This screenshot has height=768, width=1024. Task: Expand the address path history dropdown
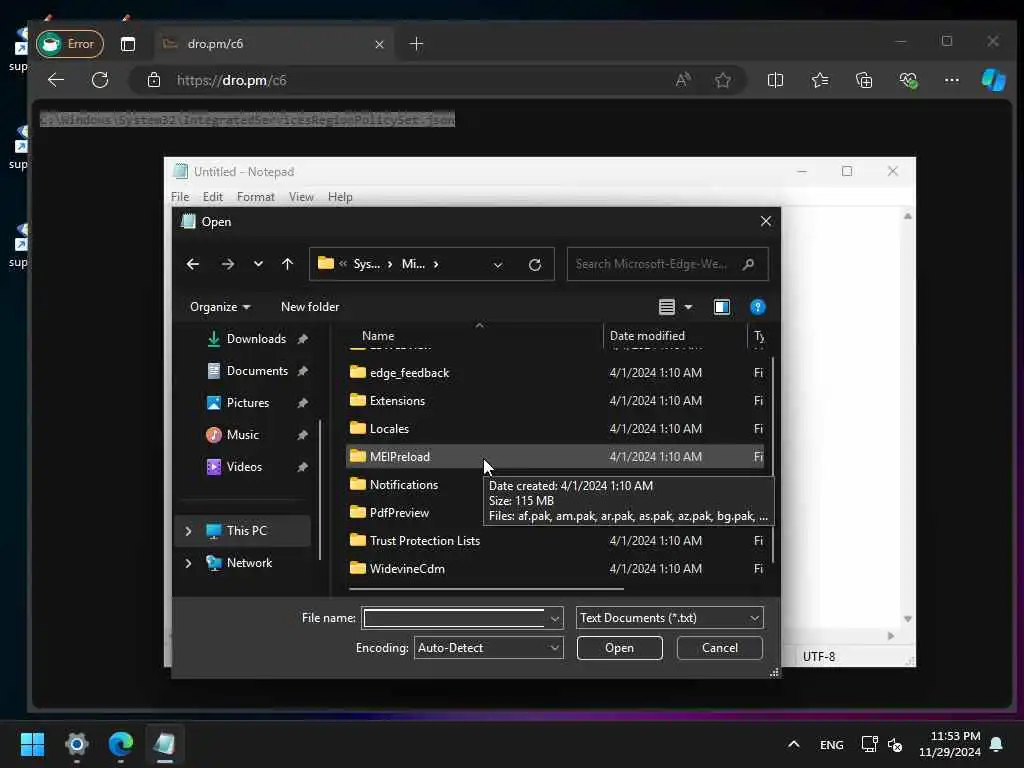[x=498, y=264]
